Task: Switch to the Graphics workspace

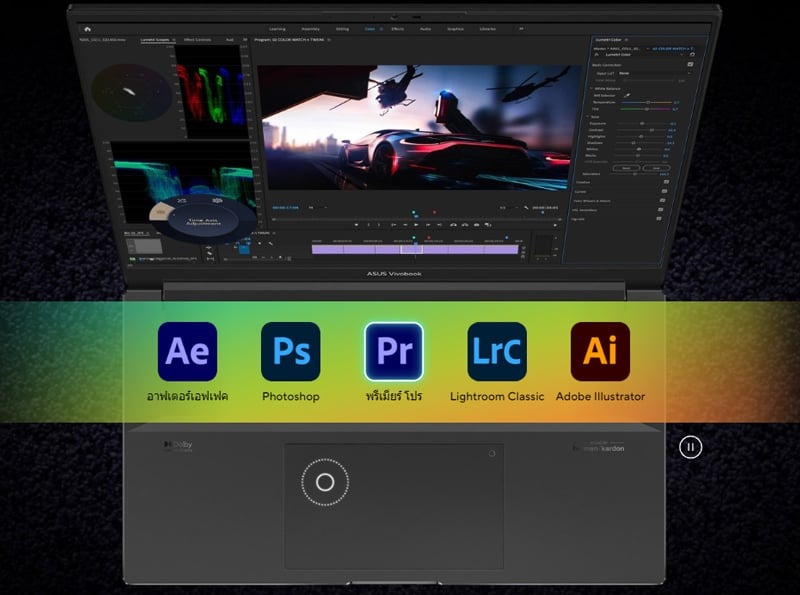Action: [455, 29]
